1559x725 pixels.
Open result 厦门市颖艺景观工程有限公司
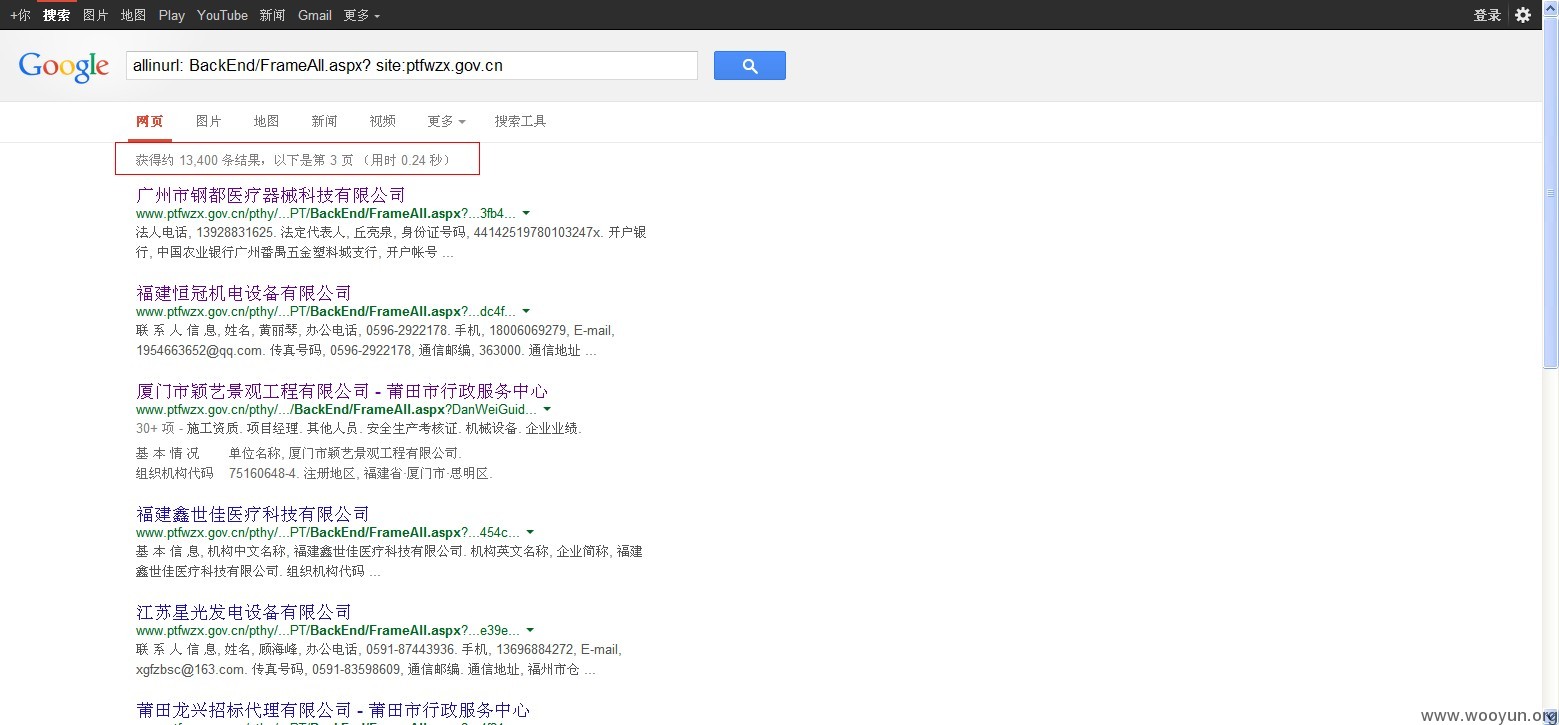point(342,391)
